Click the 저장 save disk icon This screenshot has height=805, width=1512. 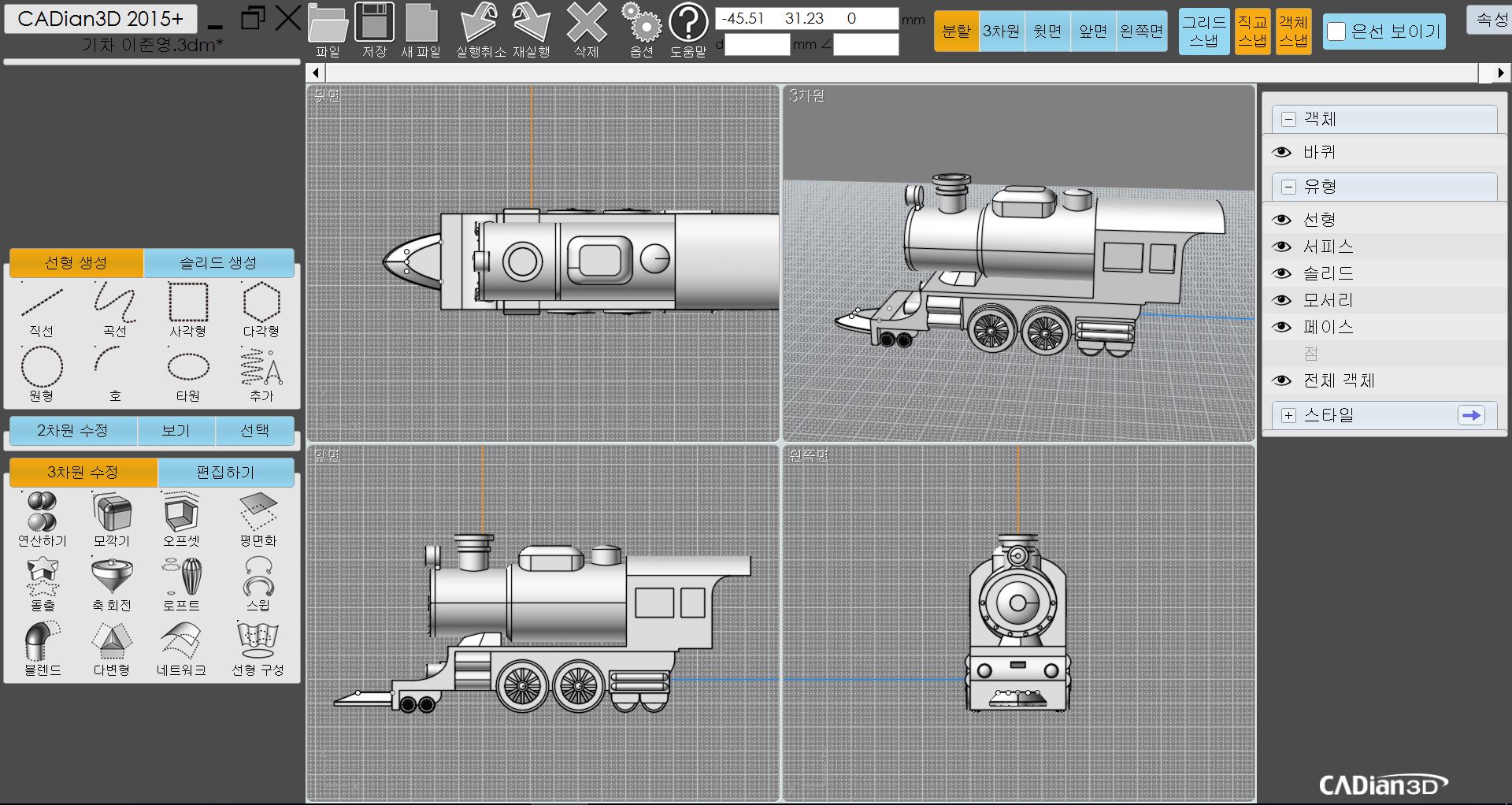coord(374,22)
